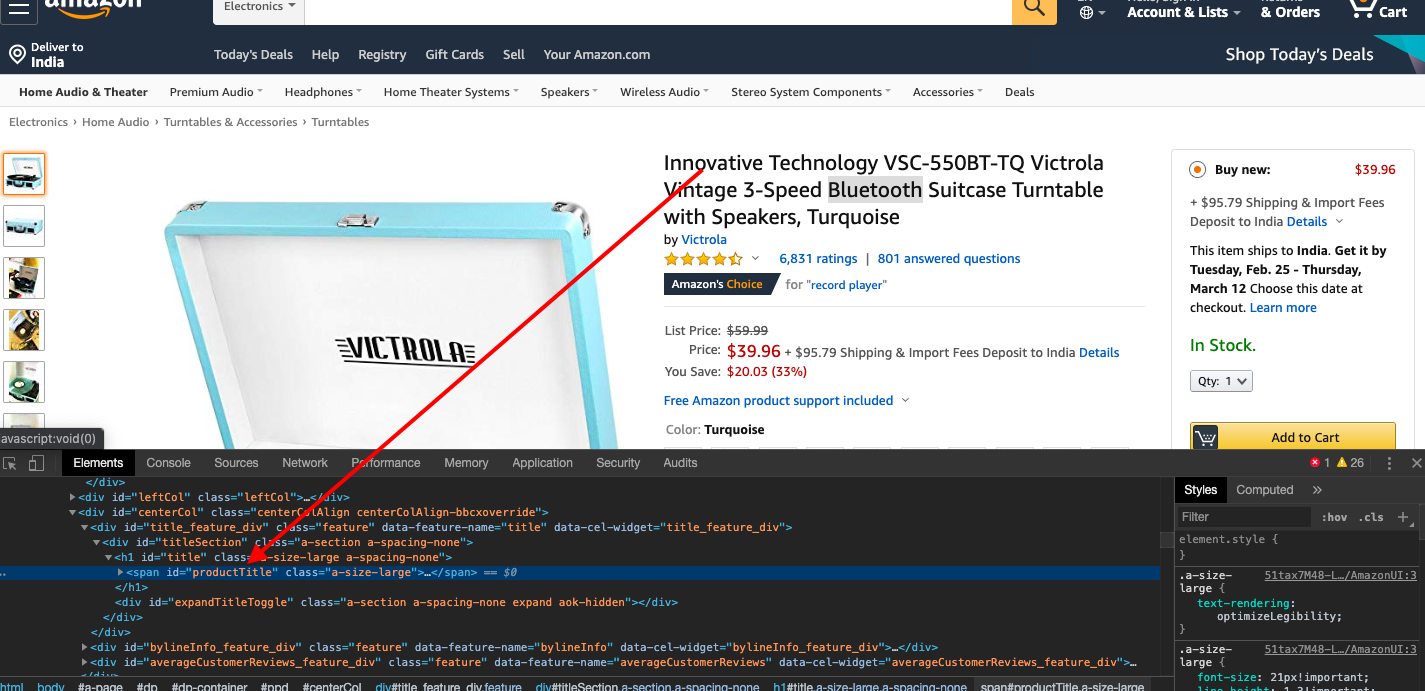1425x691 pixels.
Task: Switch to the Console tab in DevTools
Action: [167, 463]
